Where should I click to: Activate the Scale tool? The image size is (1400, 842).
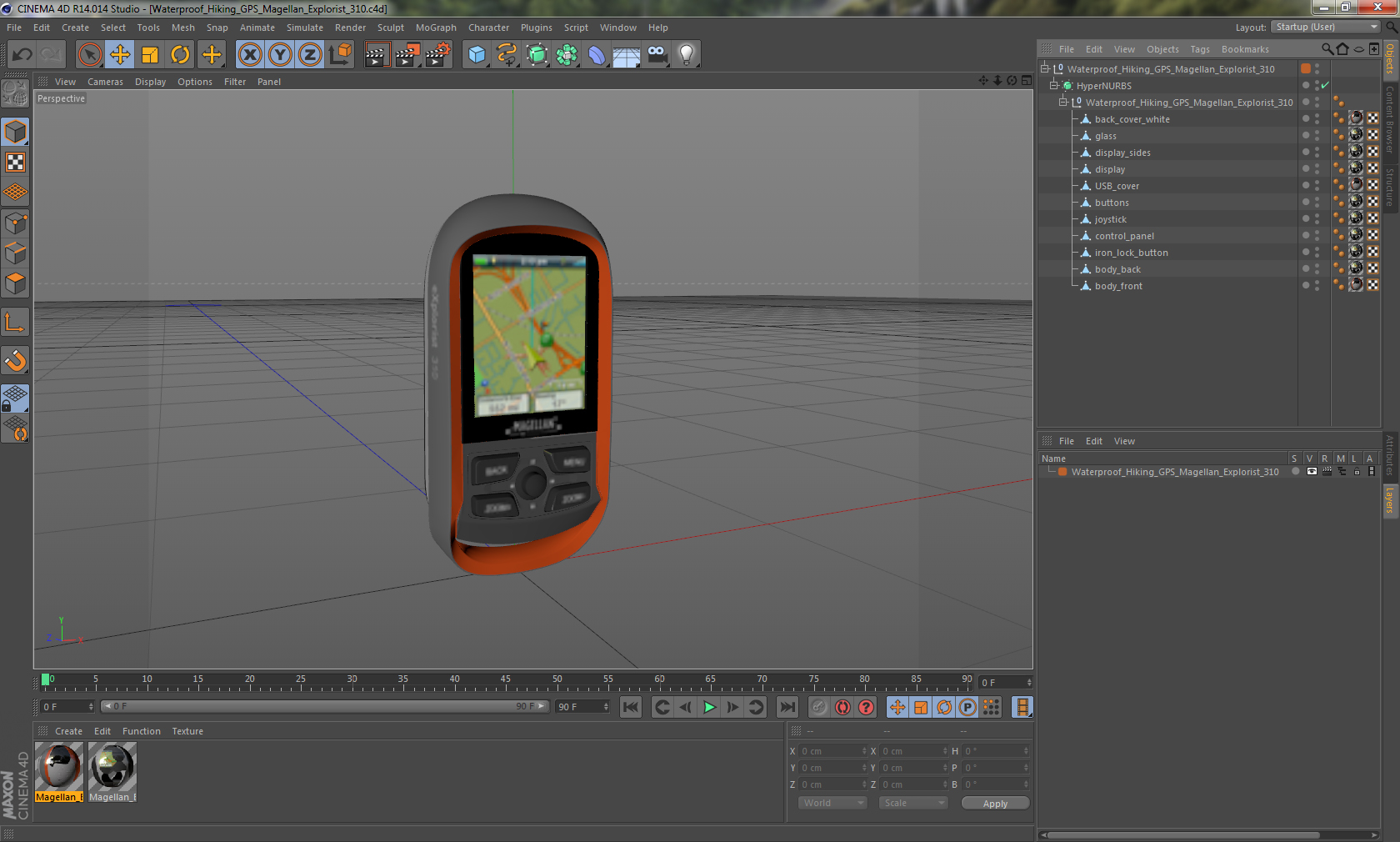[x=150, y=55]
